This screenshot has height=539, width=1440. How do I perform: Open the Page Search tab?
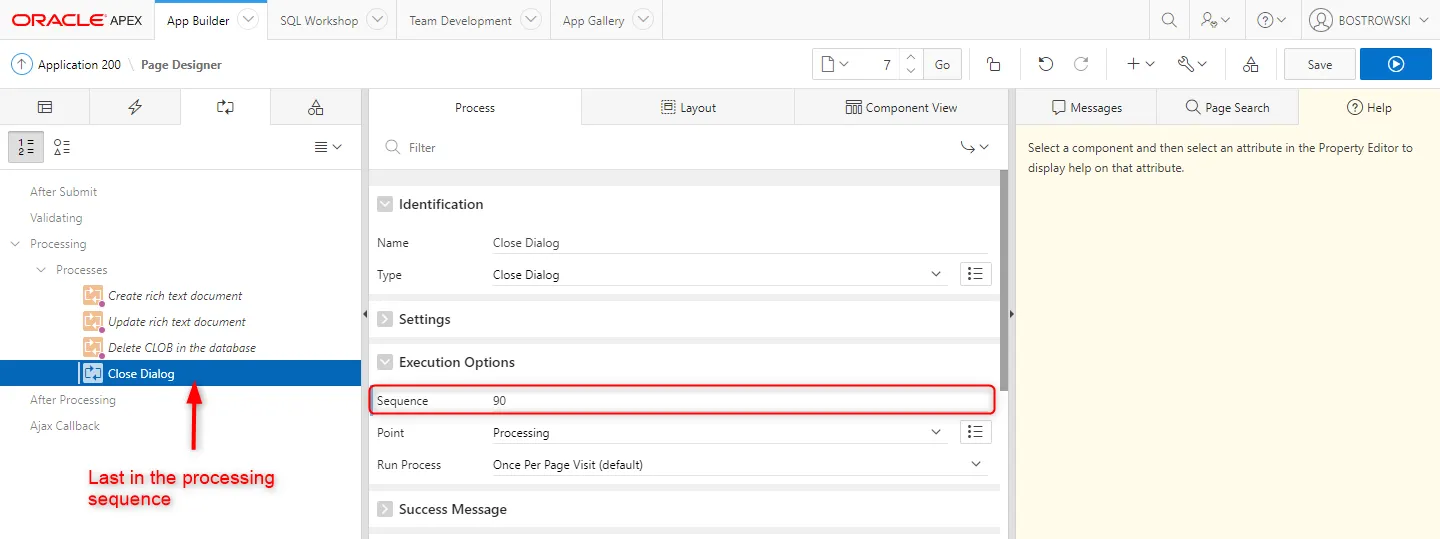click(x=1227, y=107)
